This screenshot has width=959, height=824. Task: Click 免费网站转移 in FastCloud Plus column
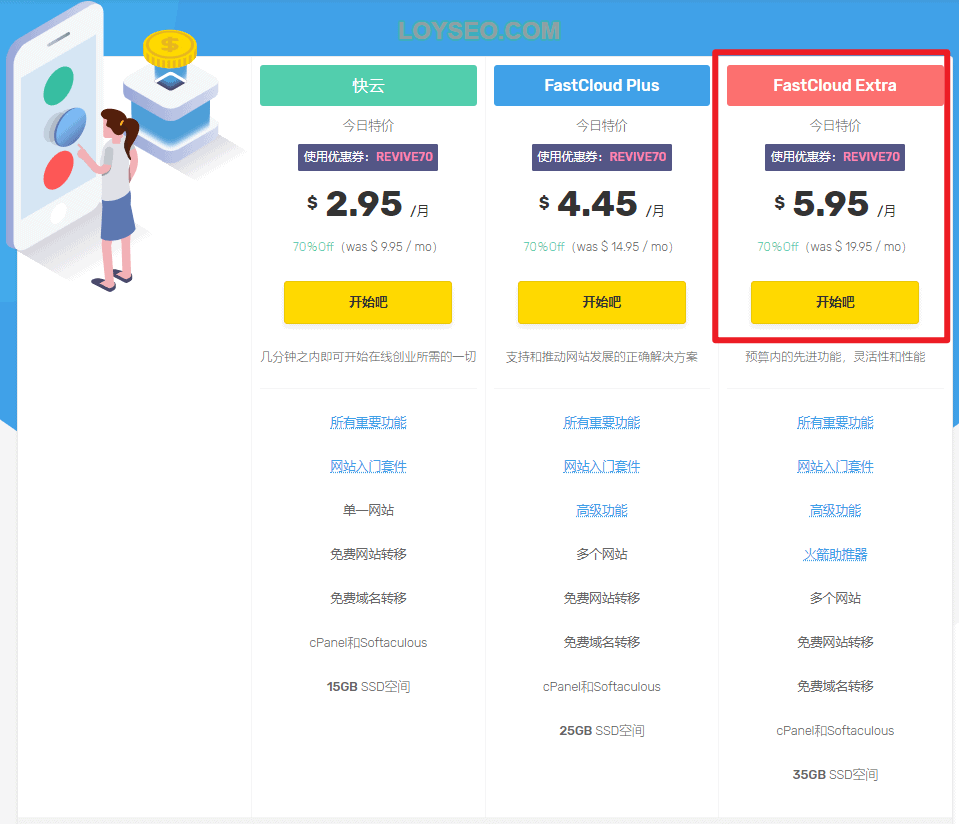pyautogui.click(x=602, y=598)
